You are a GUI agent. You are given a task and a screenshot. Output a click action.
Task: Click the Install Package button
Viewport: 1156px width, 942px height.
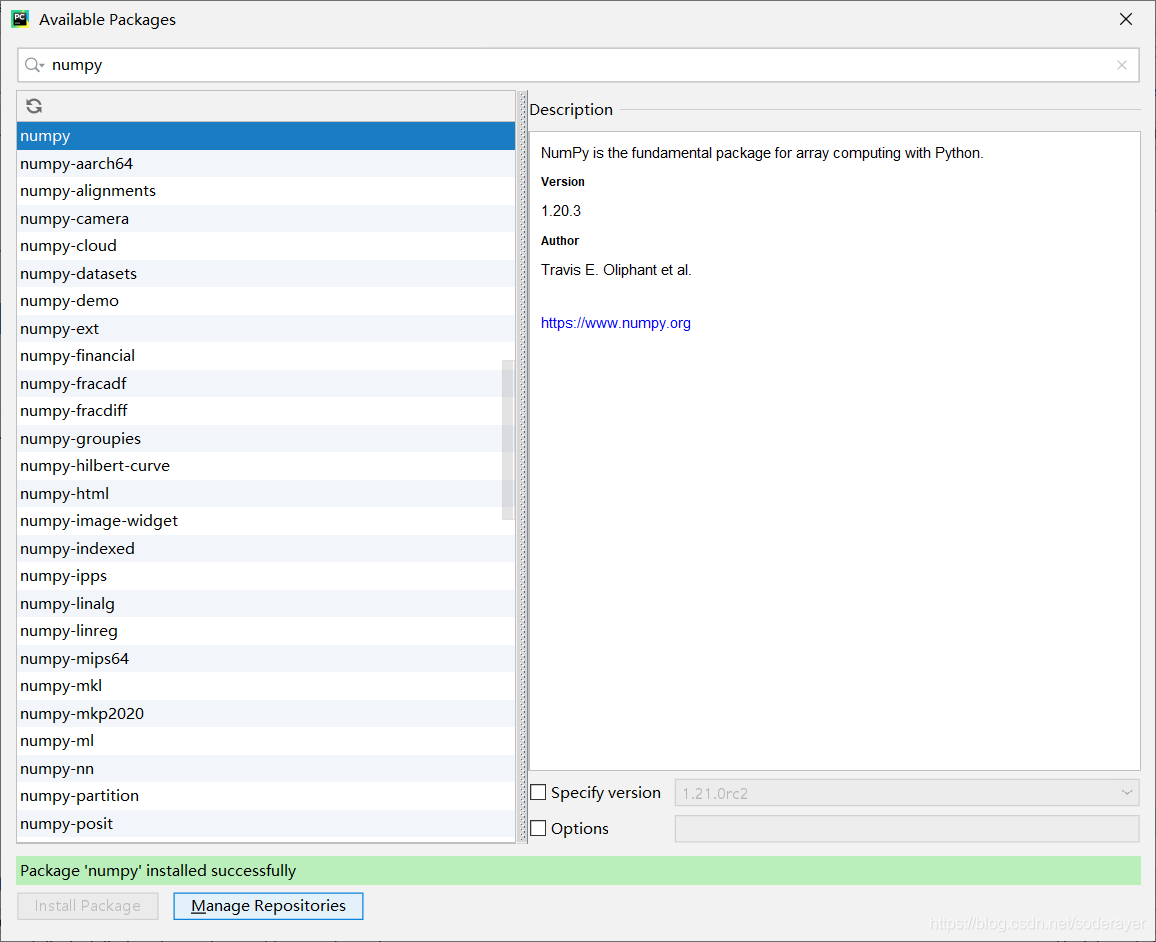(x=88, y=906)
